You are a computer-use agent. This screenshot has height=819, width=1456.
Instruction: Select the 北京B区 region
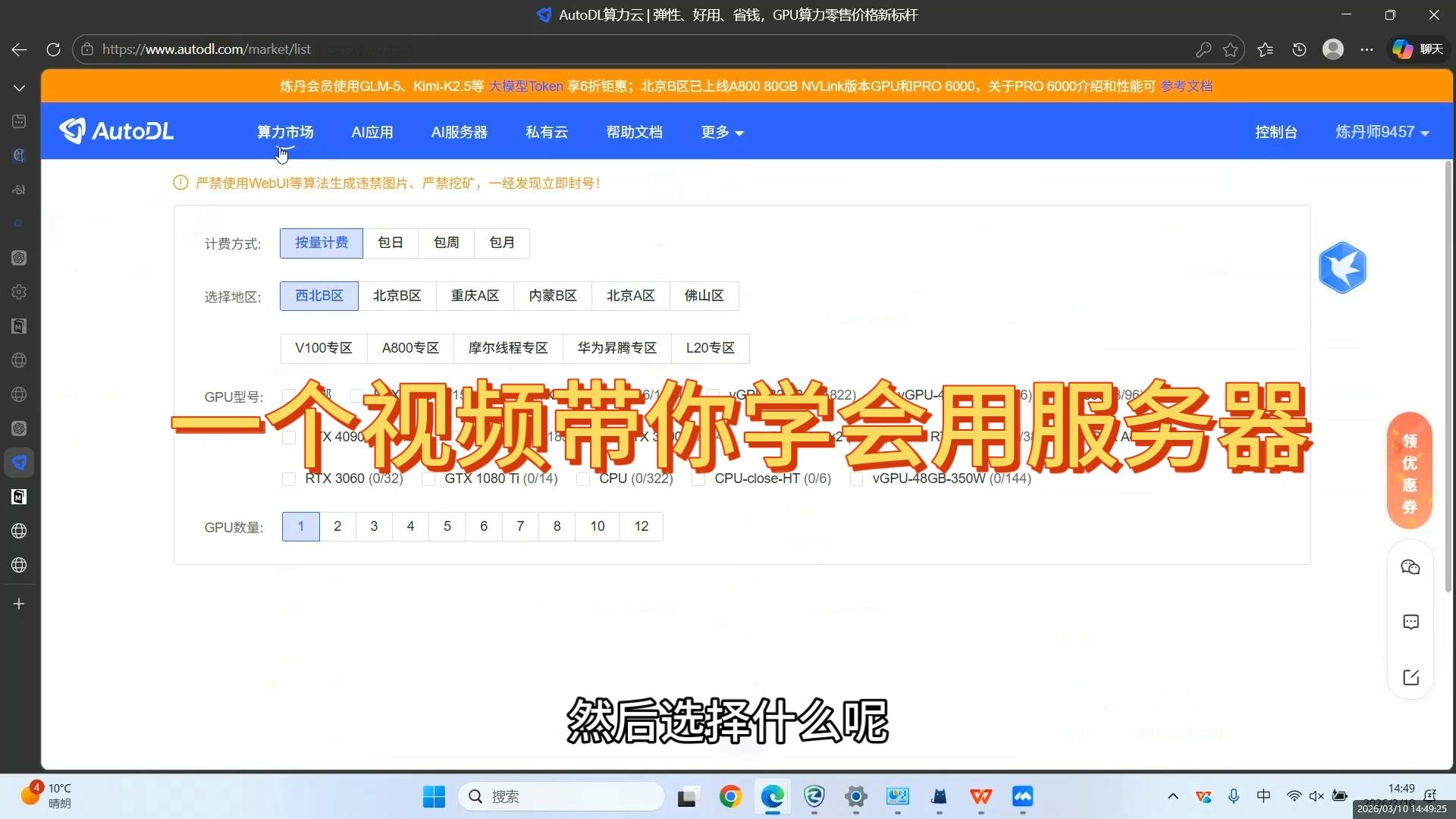coord(397,296)
